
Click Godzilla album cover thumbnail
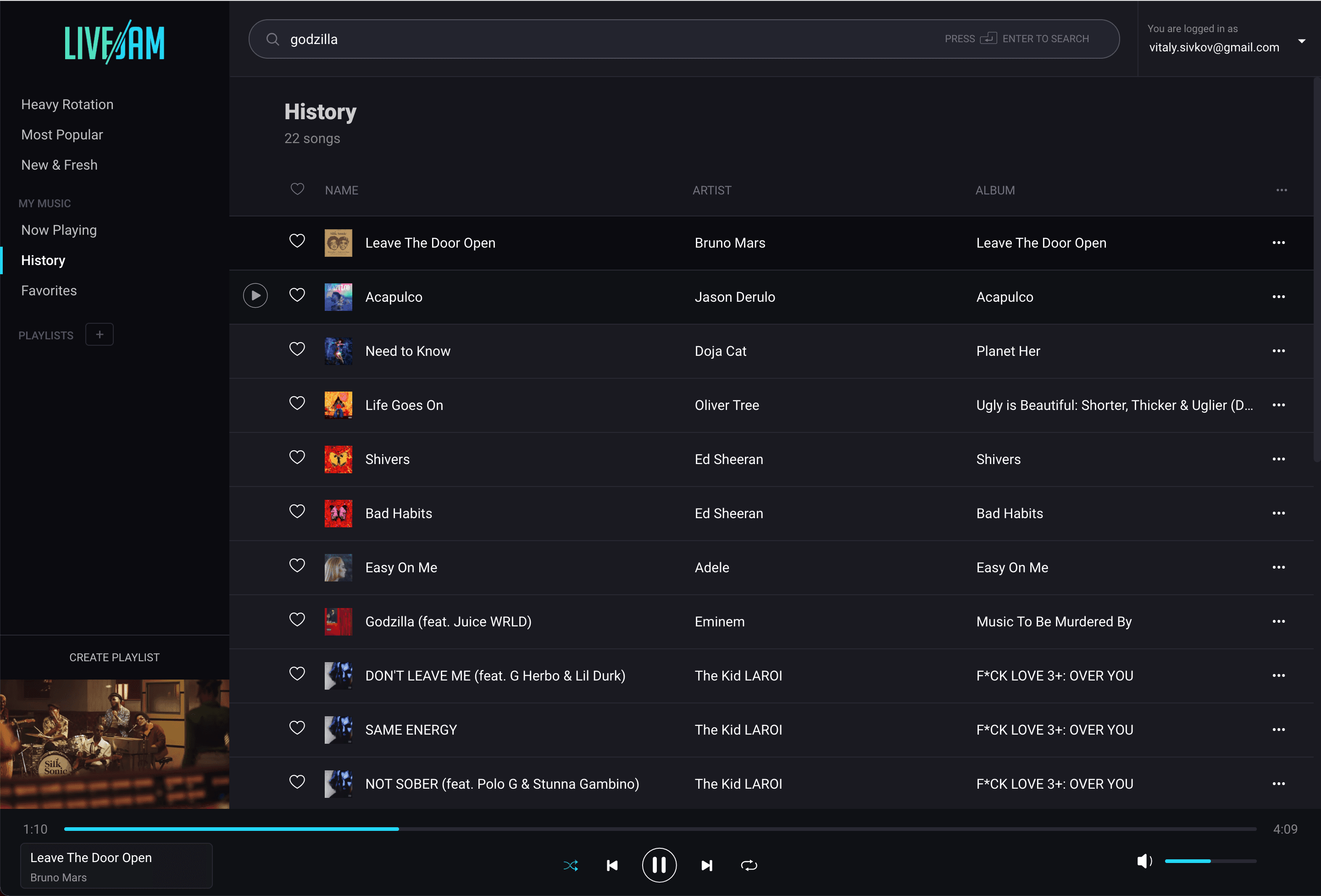click(x=338, y=622)
